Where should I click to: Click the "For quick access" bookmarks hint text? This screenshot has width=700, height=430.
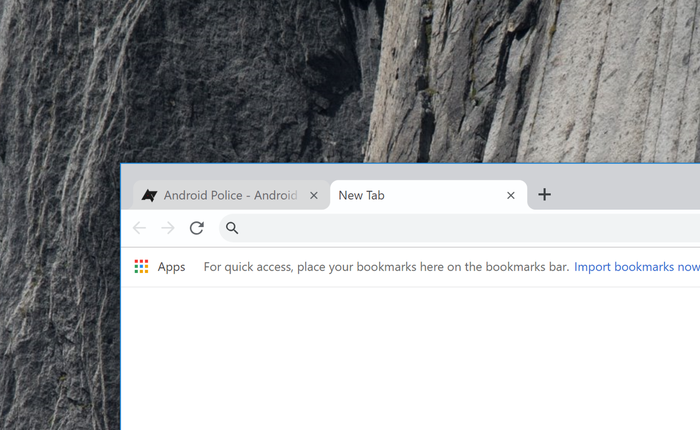click(386, 267)
